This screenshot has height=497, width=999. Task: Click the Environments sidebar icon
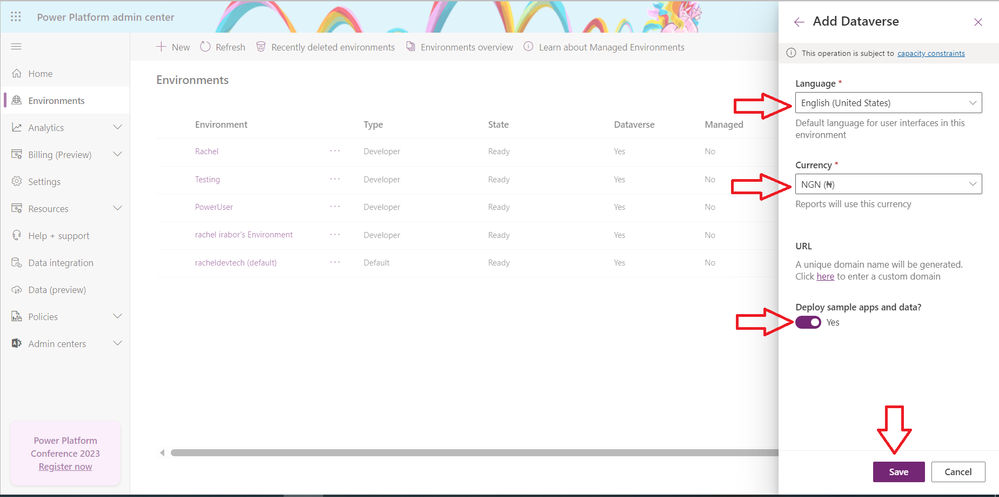[x=17, y=101]
